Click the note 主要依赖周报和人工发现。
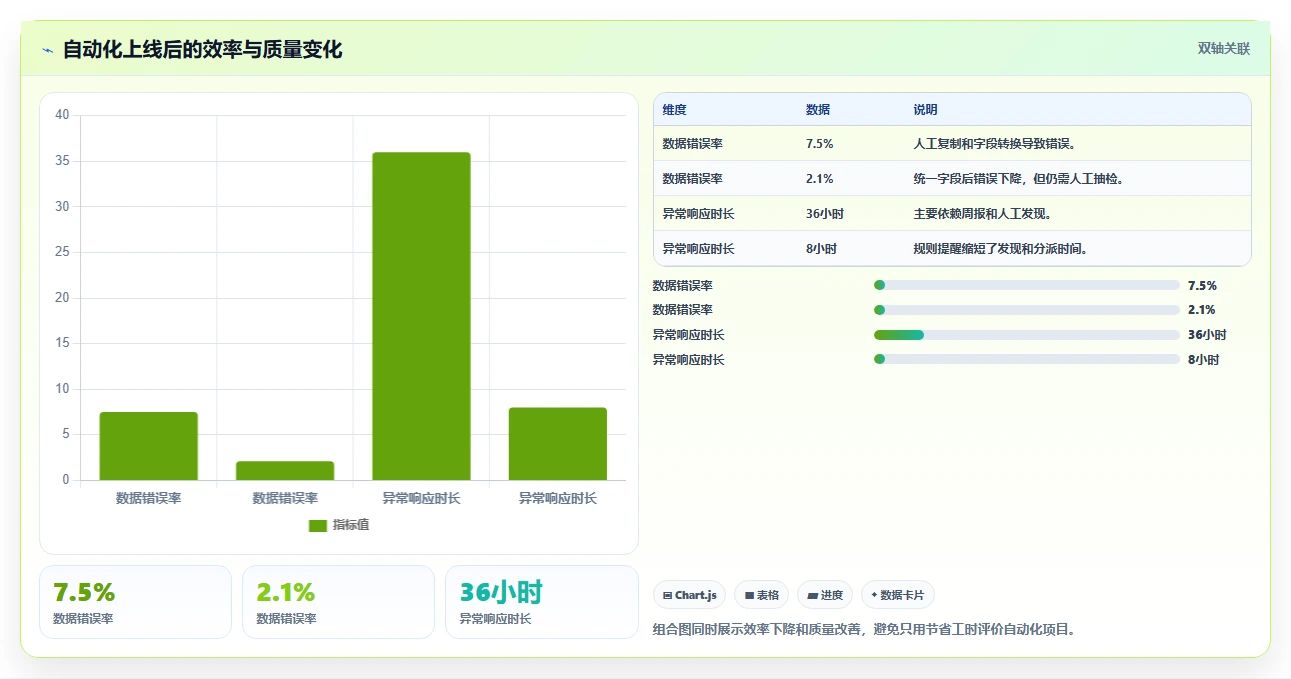This screenshot has height=679, width=1291. (x=982, y=214)
